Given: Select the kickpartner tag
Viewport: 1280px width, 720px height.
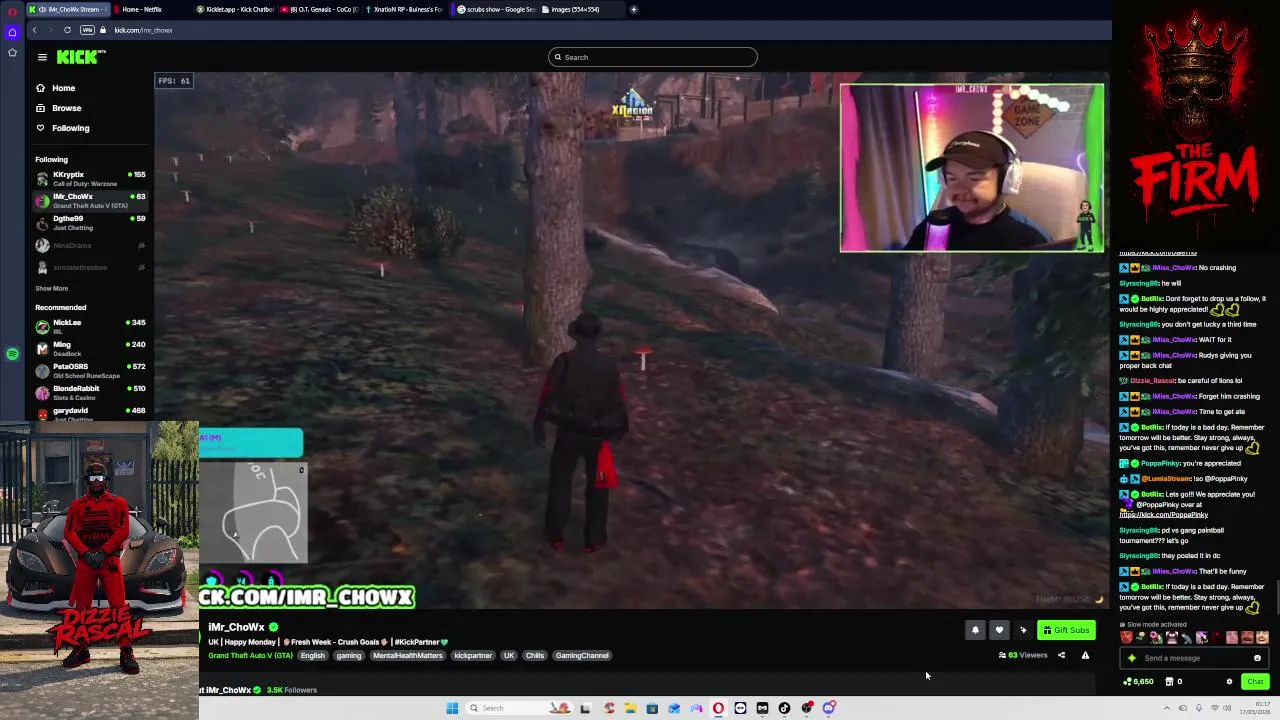Looking at the screenshot, I should [x=473, y=656].
